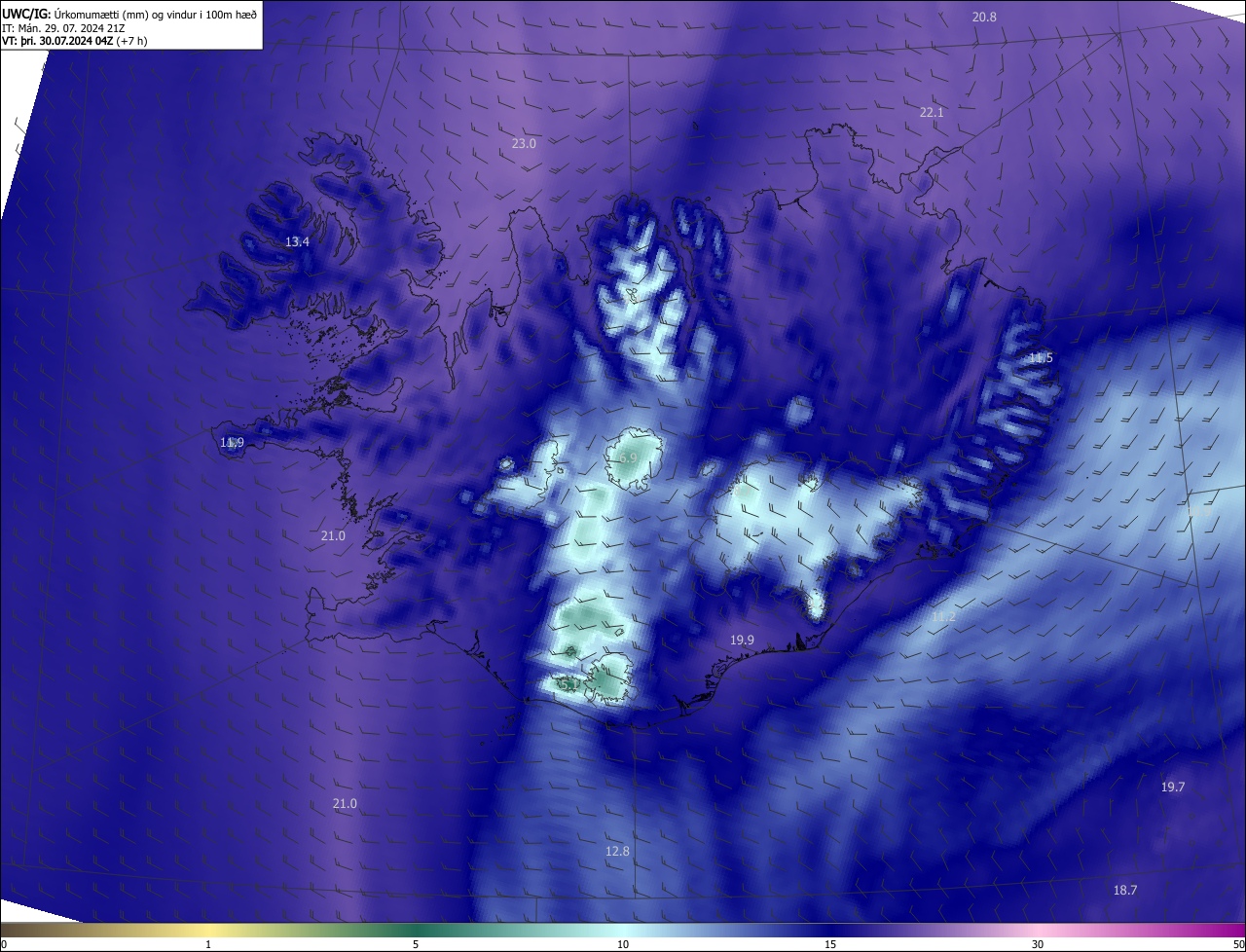Click the 12.8 value south of Iceland
Viewport: 1246px width, 952px height.
pos(617,852)
